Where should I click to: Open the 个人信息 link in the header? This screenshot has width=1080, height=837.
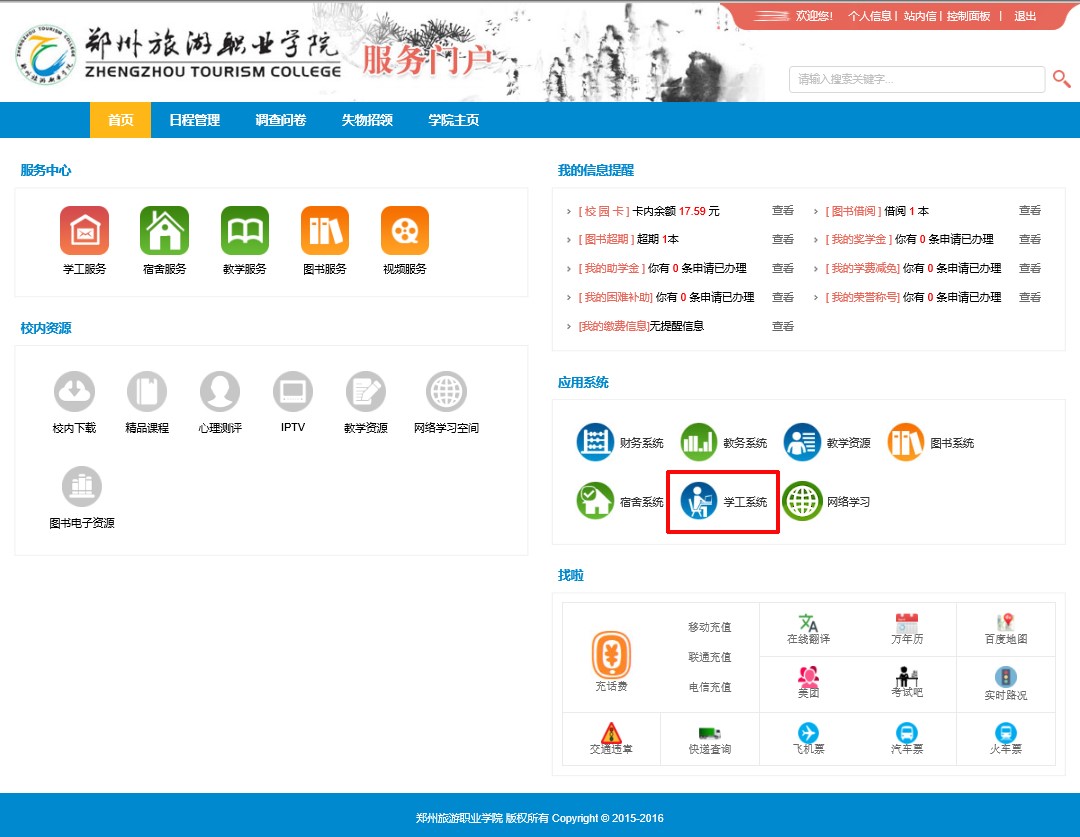pyautogui.click(x=869, y=16)
